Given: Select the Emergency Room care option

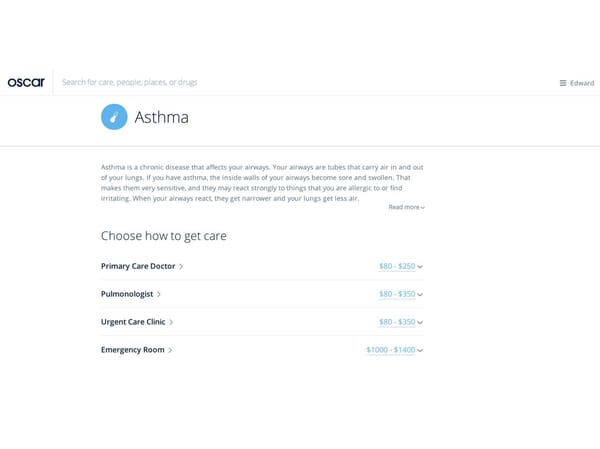Looking at the screenshot, I should (132, 350).
